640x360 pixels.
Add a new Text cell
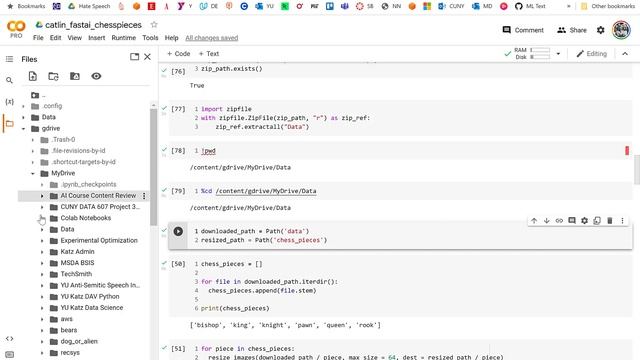[x=209, y=54]
